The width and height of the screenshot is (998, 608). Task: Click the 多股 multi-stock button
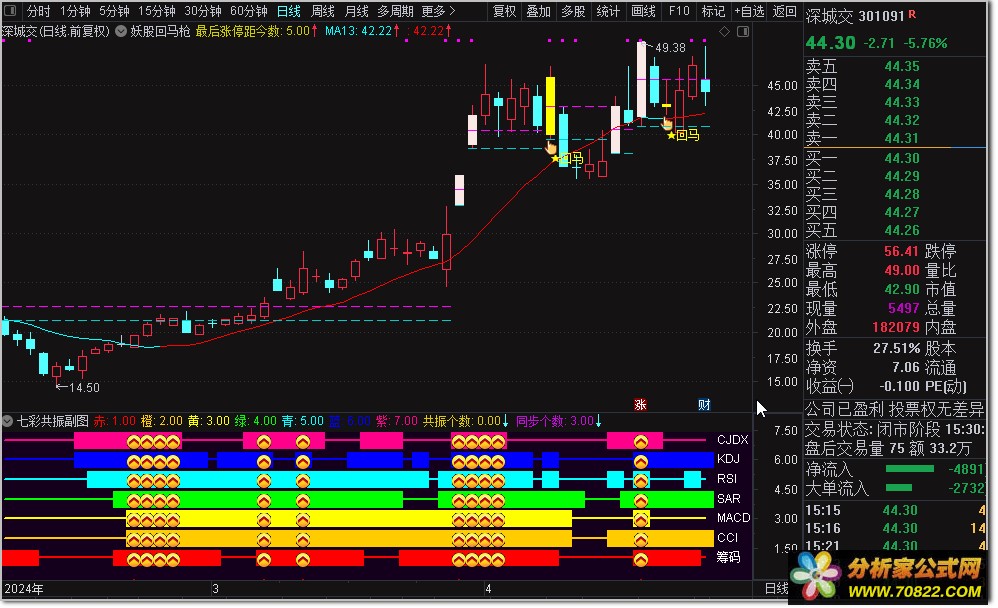[x=573, y=11]
